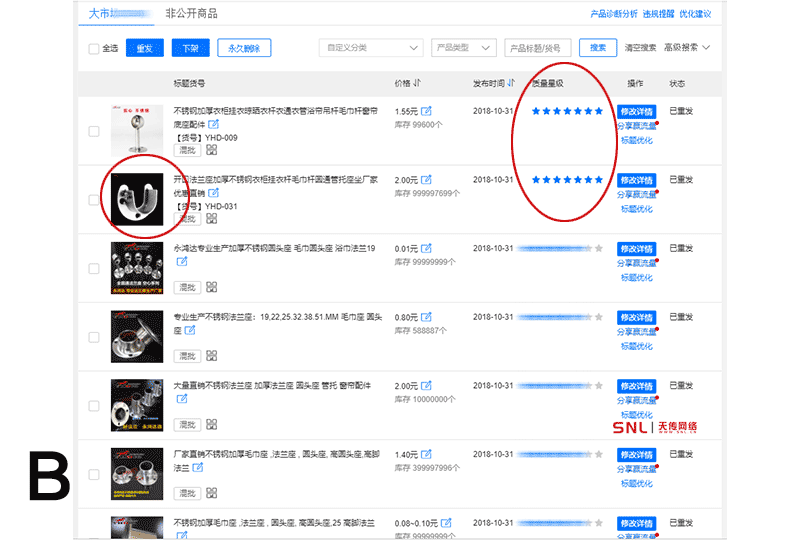Open QR code for YHD-009 product
This screenshot has height=540, width=800.
(x=212, y=150)
